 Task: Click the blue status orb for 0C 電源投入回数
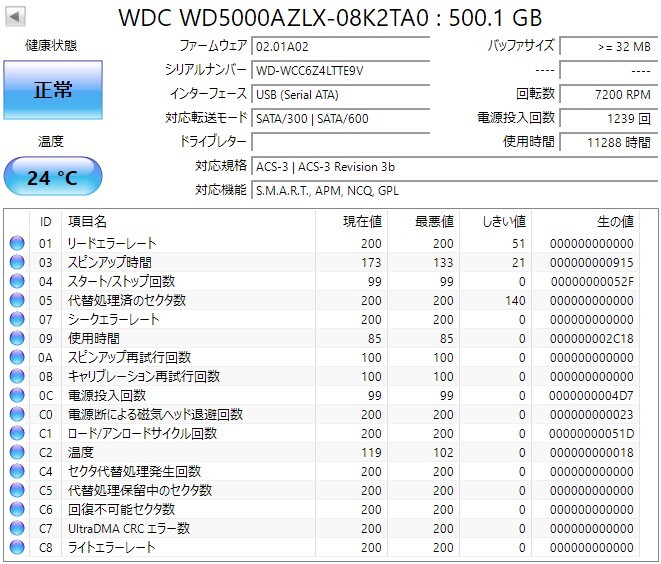coord(17,395)
